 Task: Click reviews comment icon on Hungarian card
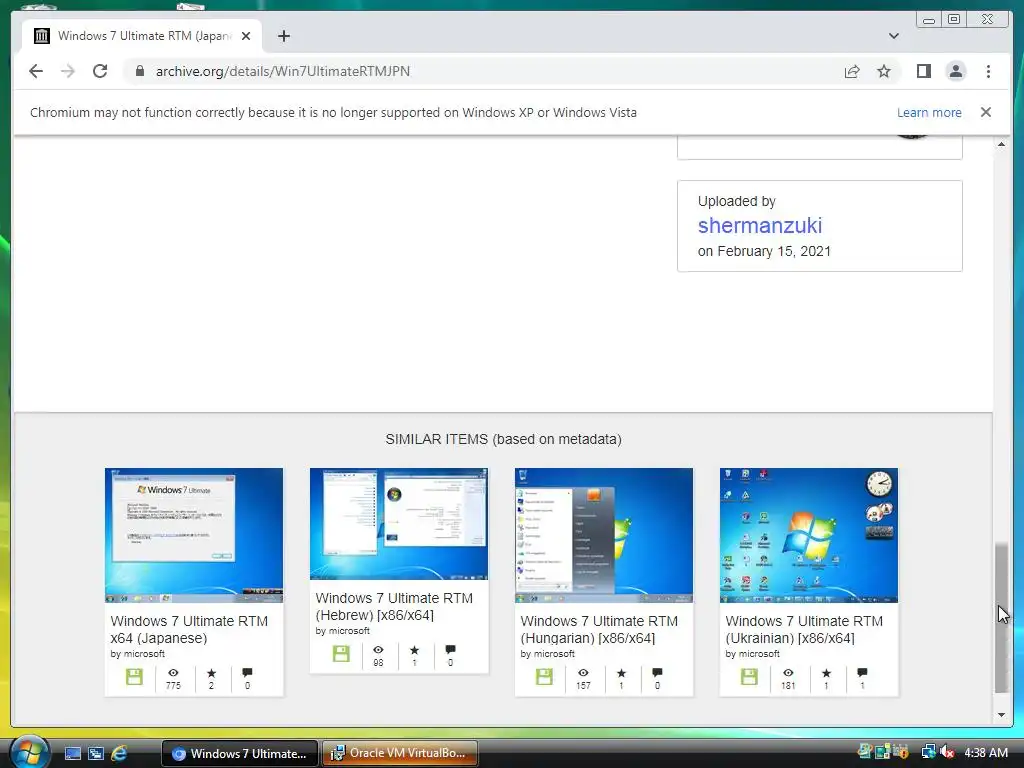[657, 673]
